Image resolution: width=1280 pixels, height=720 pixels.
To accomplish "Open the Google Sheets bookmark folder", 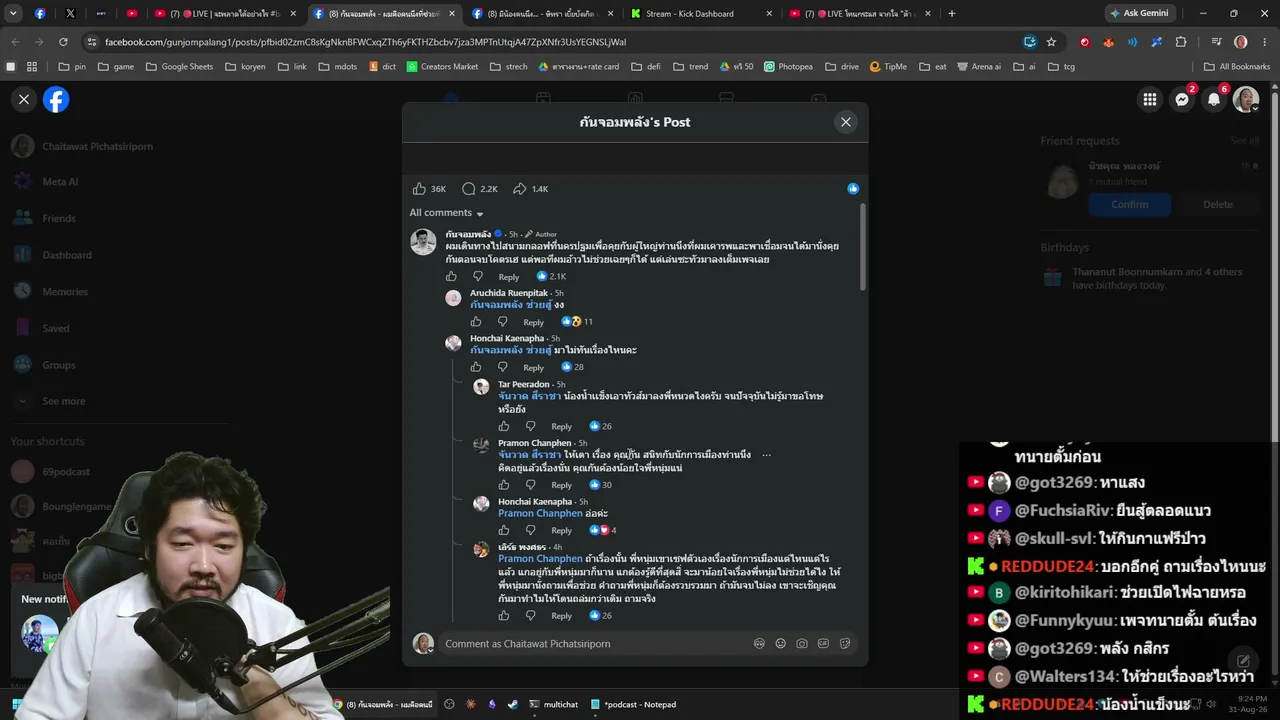I will pos(180,67).
